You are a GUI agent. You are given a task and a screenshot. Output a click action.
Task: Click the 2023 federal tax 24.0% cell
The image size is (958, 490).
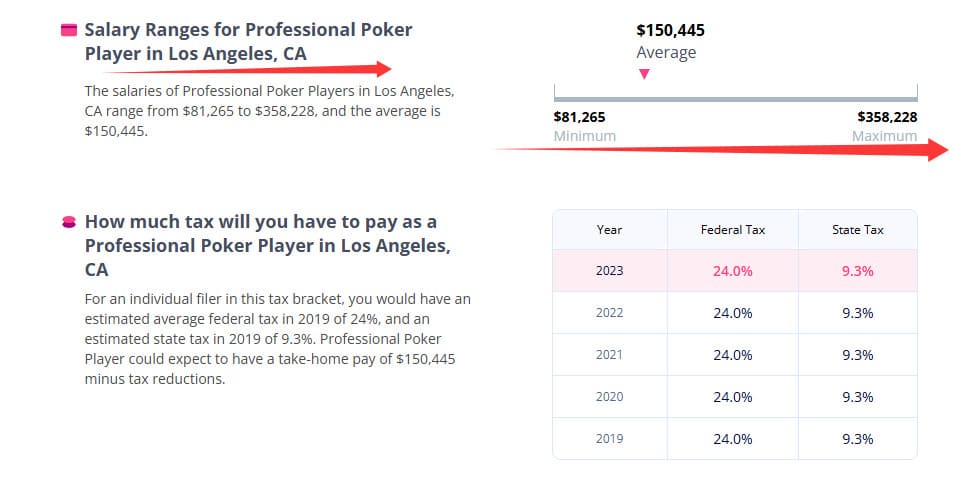pos(732,271)
